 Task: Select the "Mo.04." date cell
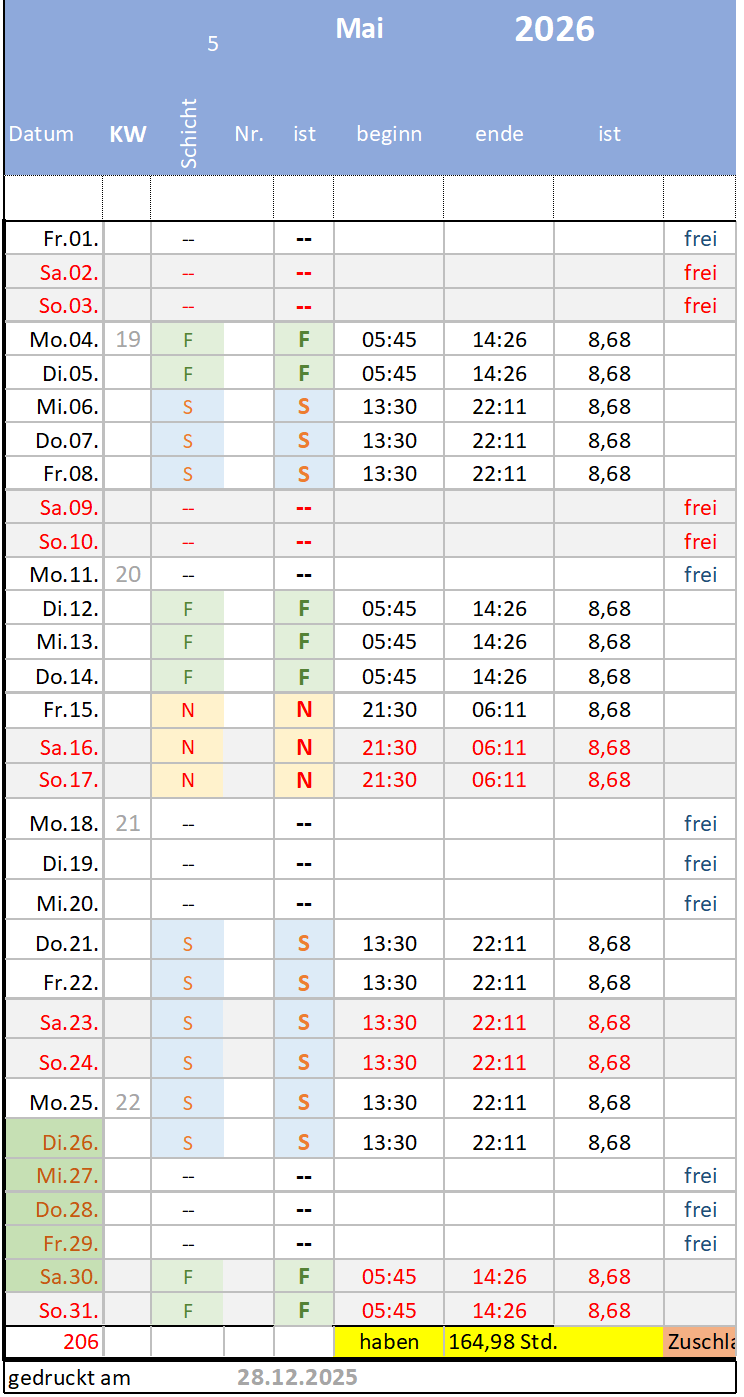(x=64, y=339)
